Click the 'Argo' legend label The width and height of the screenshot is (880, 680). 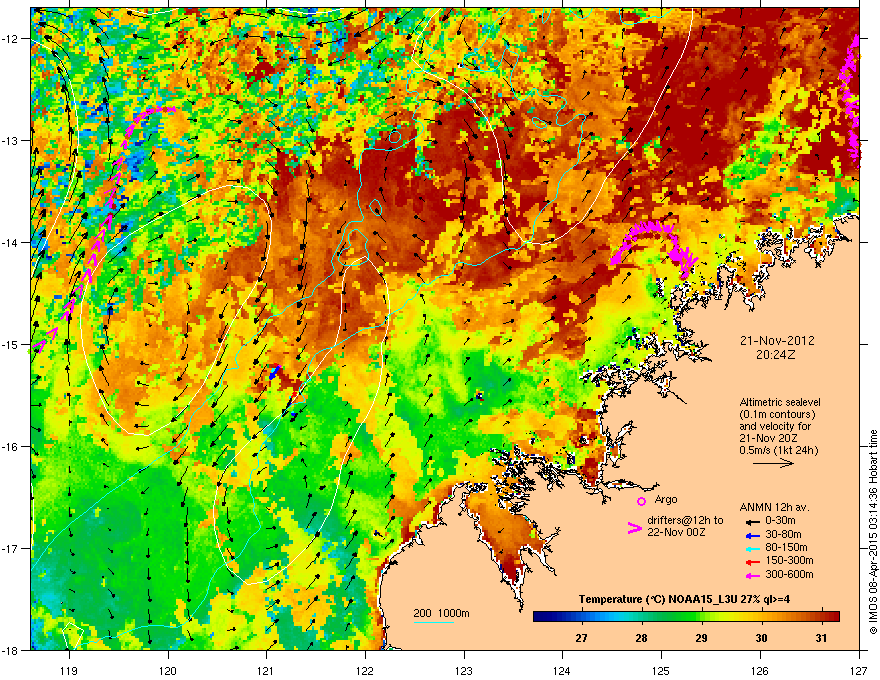(x=666, y=499)
